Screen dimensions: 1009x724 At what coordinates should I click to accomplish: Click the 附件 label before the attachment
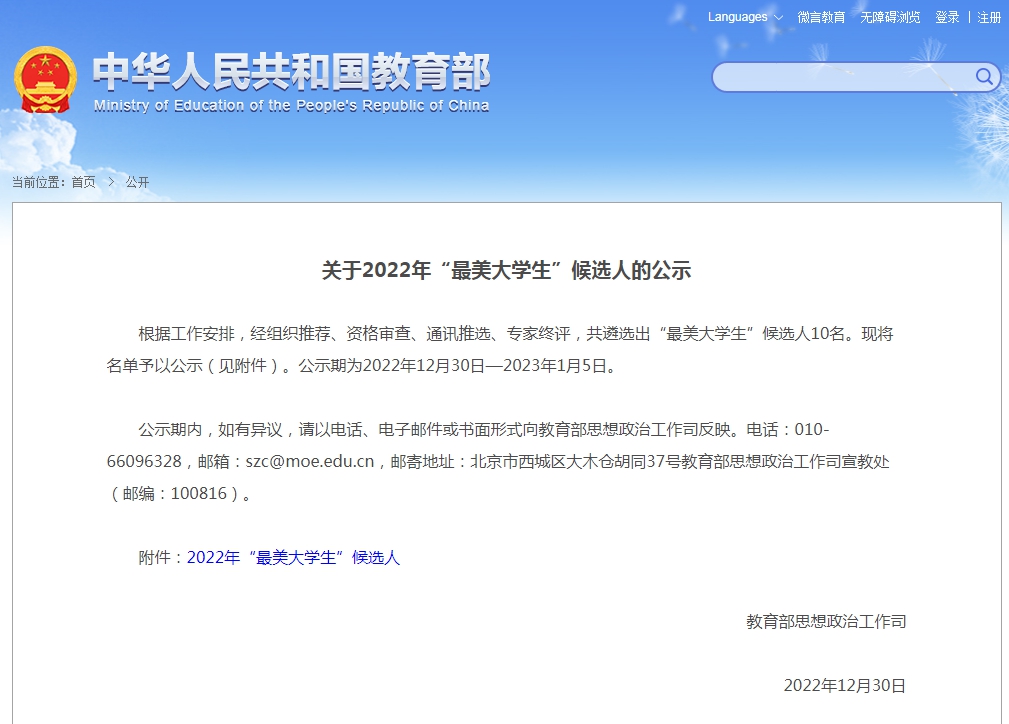click(x=159, y=558)
